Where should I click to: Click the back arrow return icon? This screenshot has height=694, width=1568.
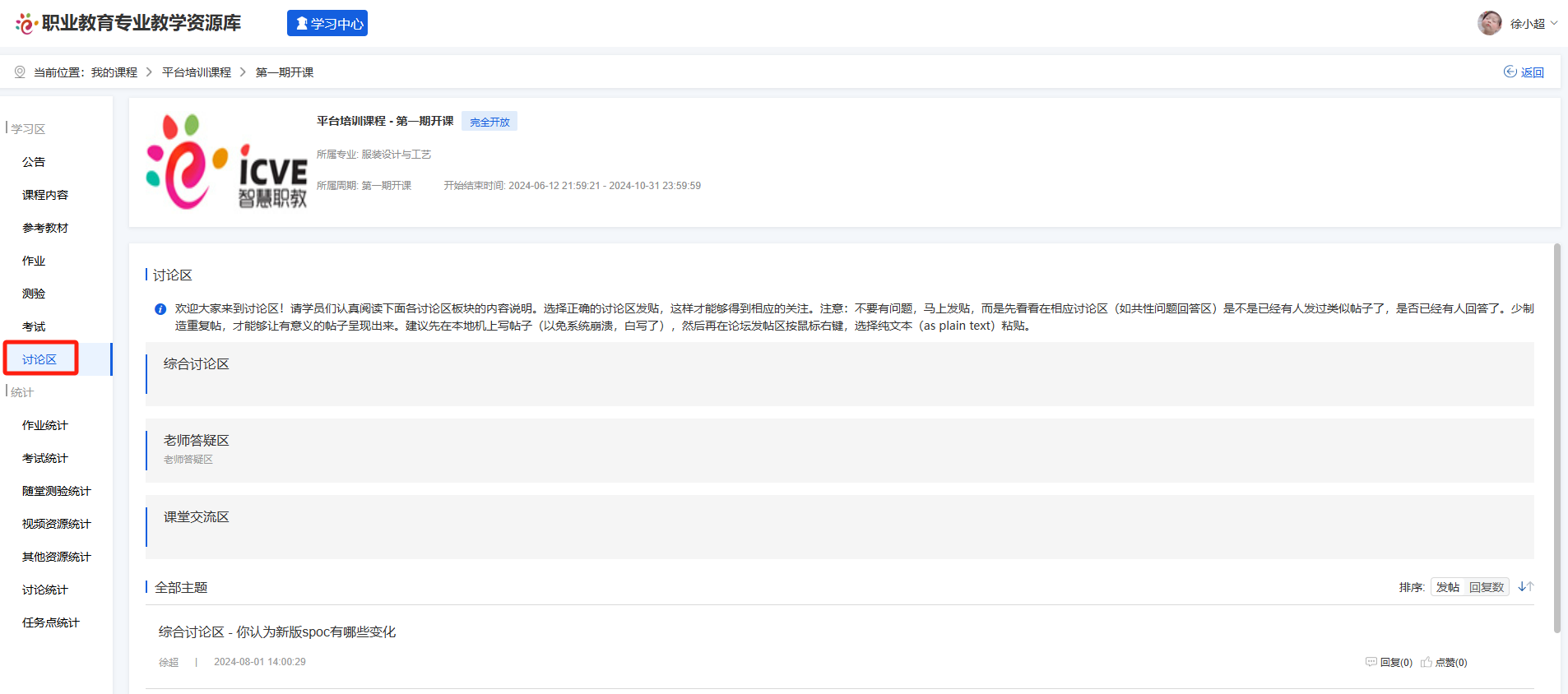[x=1510, y=72]
